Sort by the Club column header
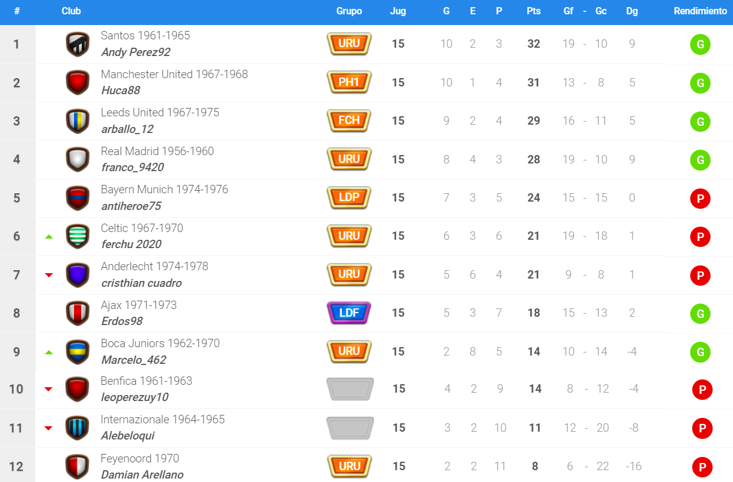The width and height of the screenshot is (733, 482). click(x=72, y=11)
